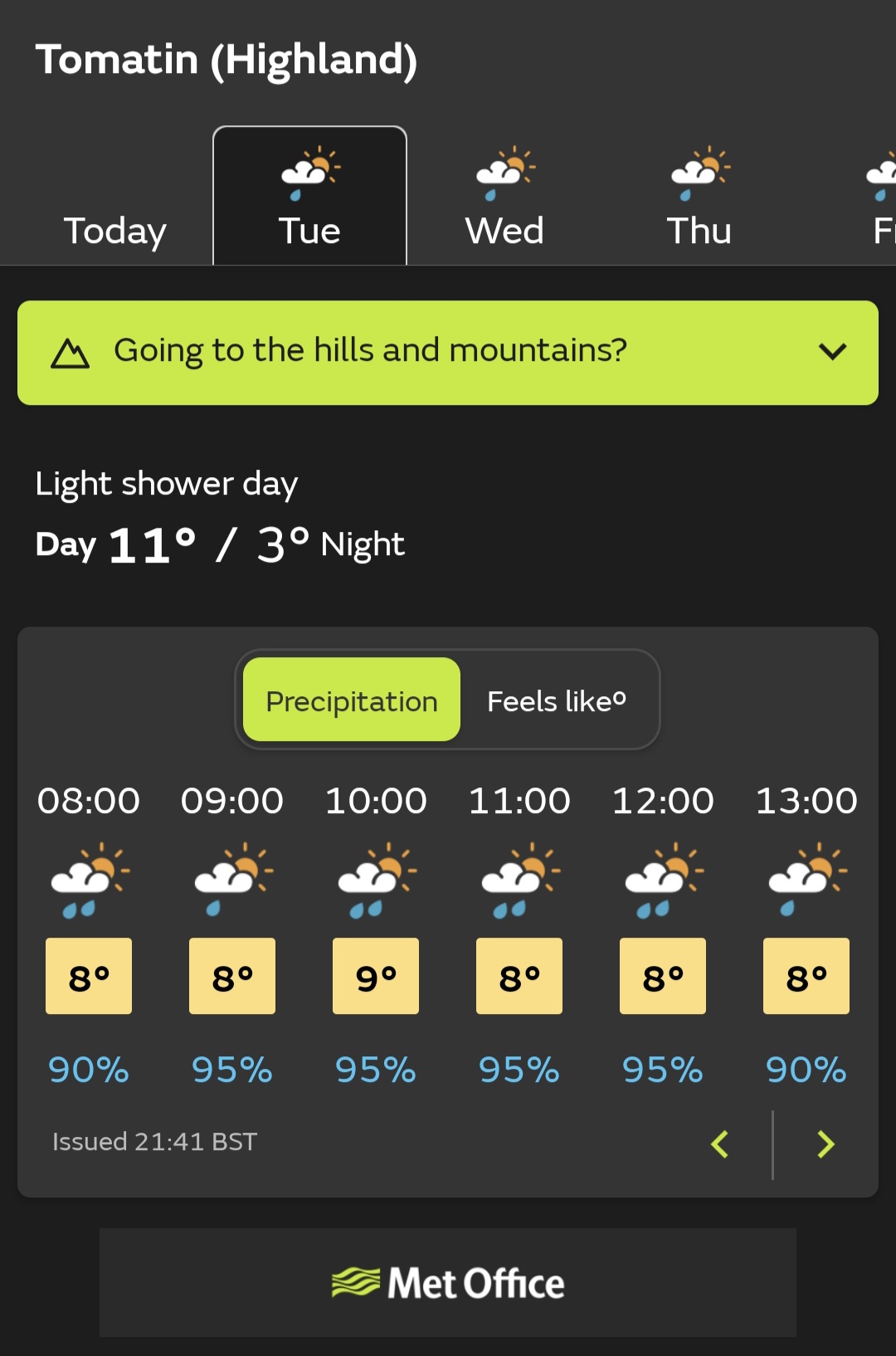Show later hours with right arrow

point(825,1144)
